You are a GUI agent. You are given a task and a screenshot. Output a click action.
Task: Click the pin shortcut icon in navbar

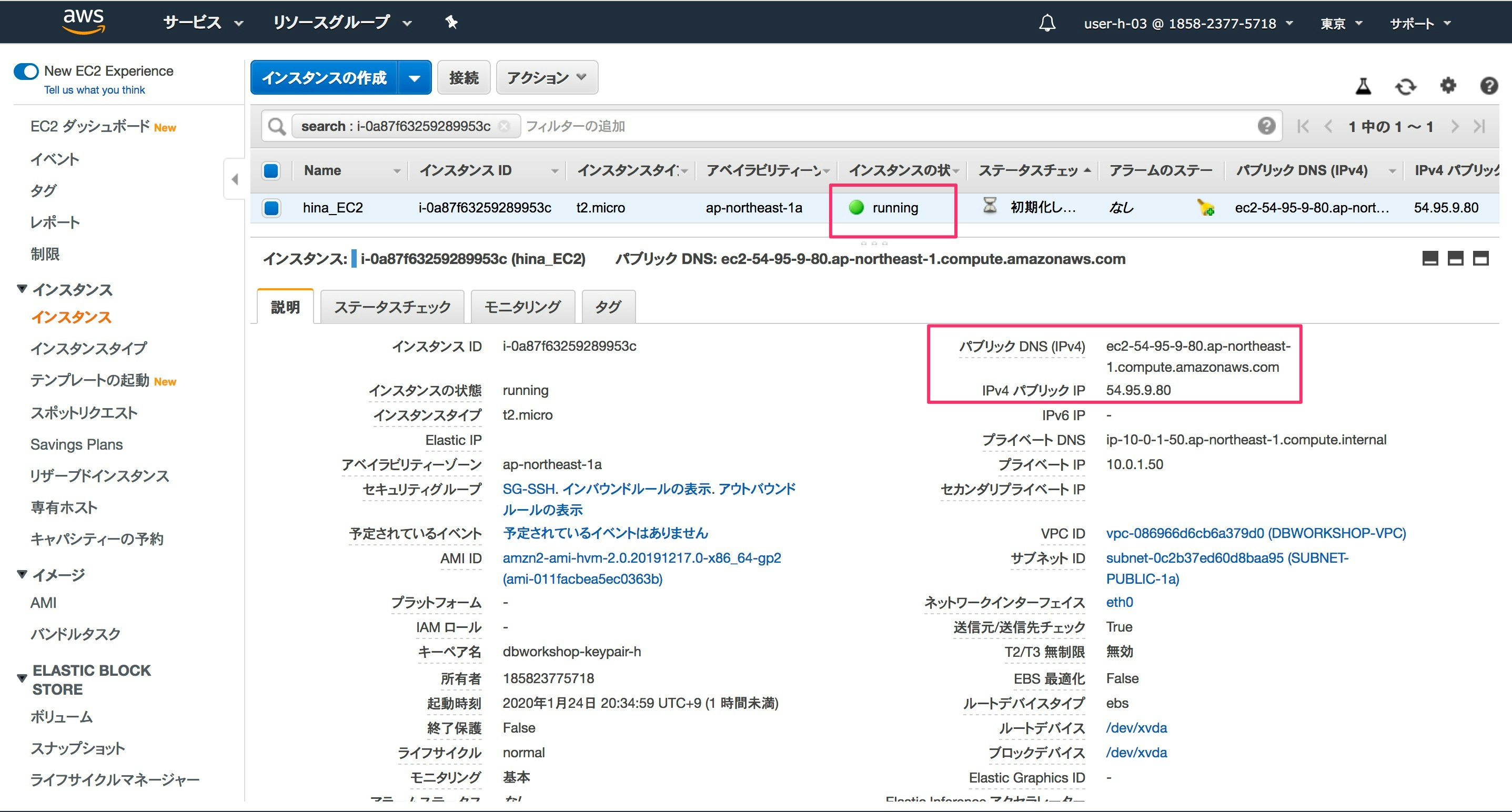coord(451,23)
